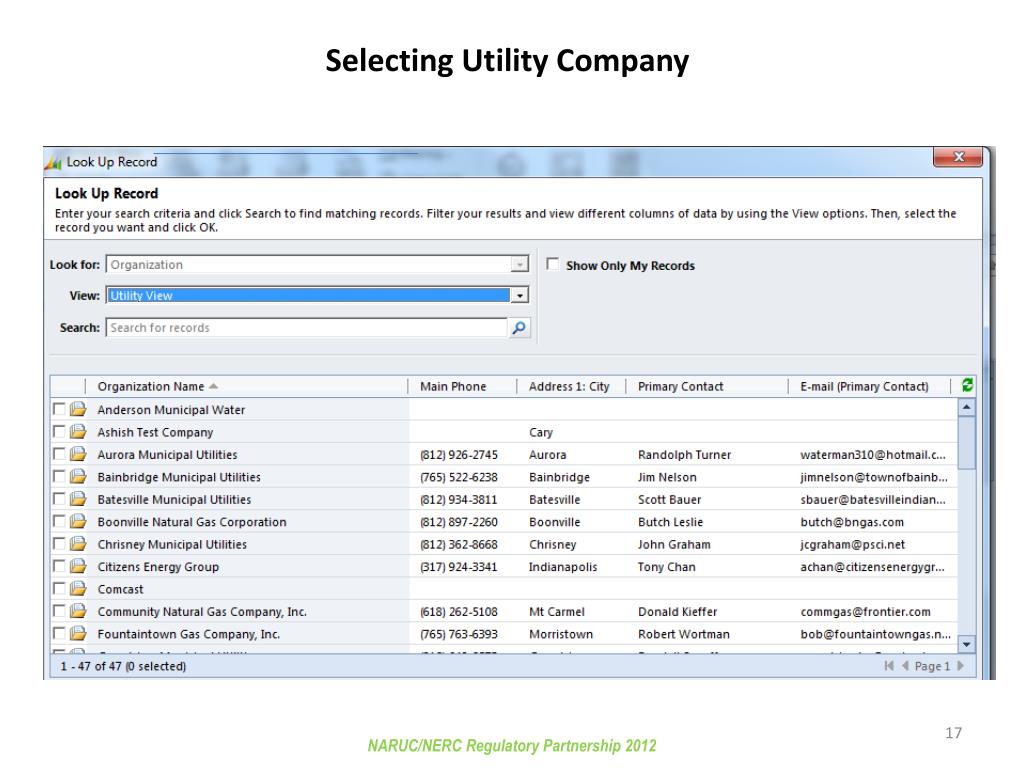Click primary contact Donald Kieffer
The width and height of the screenshot is (1024, 768).
(x=677, y=612)
